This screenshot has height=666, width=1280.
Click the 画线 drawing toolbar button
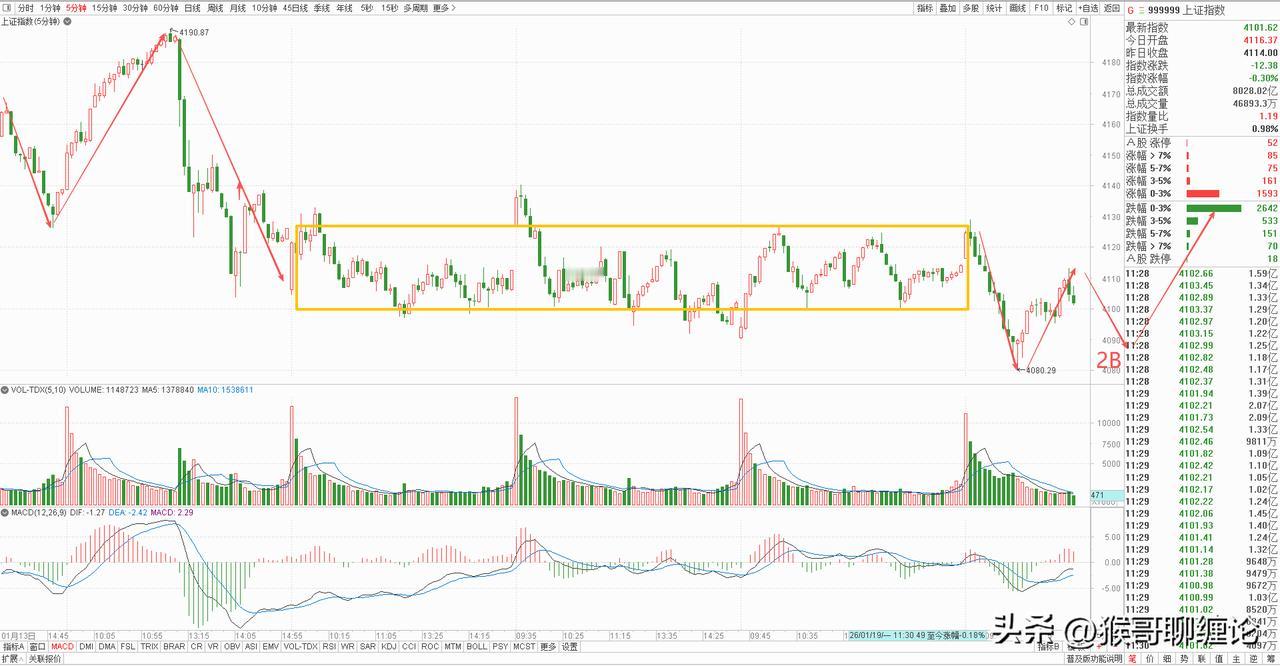pos(1018,8)
